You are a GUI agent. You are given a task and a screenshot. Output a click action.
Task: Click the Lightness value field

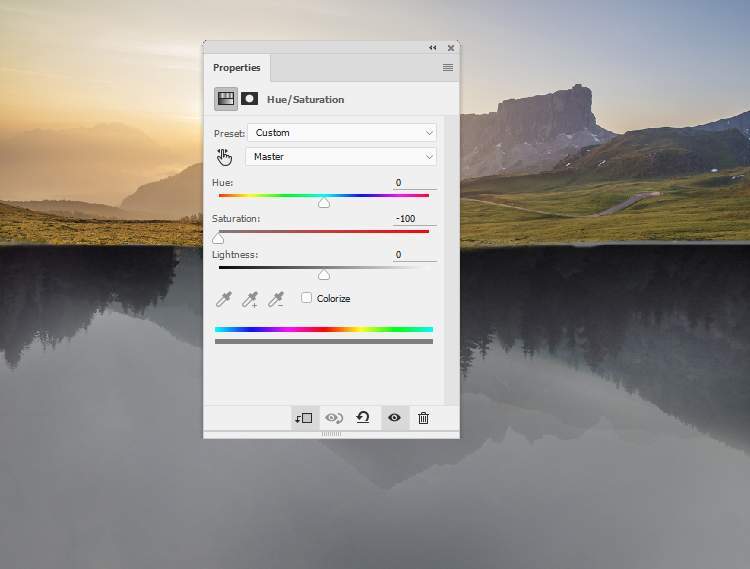coord(414,255)
